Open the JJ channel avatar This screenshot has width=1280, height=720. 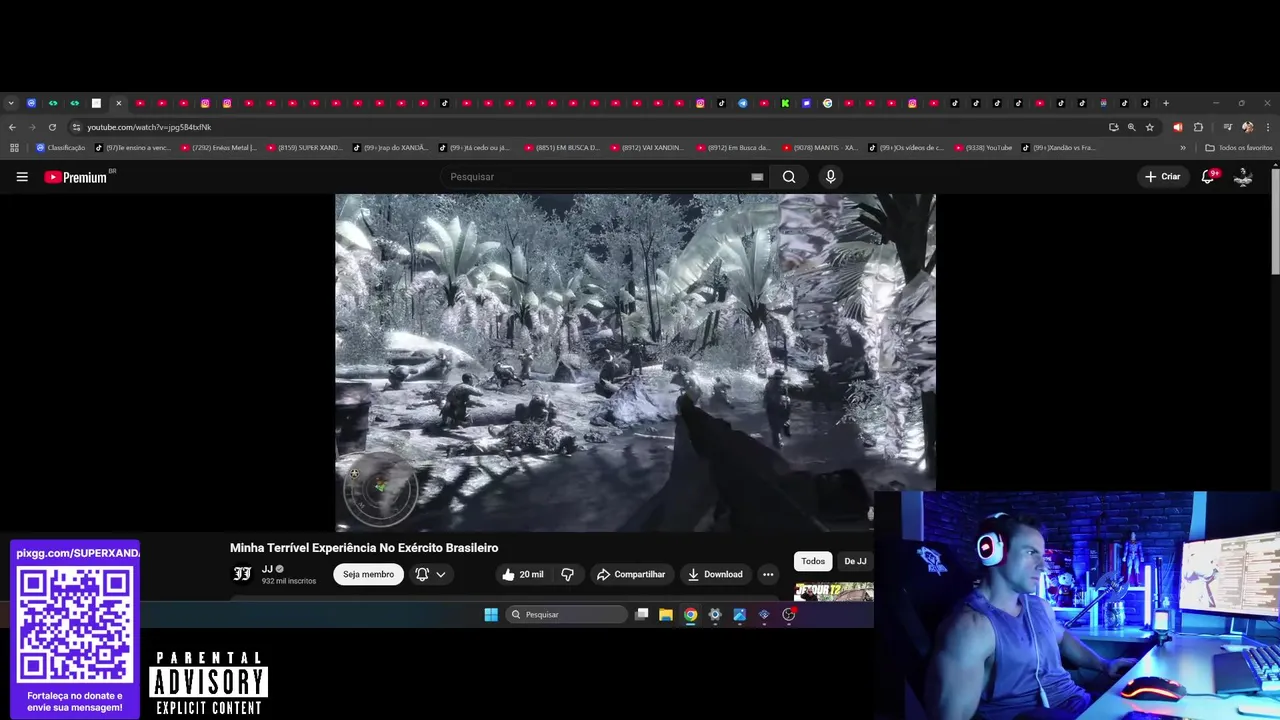click(242, 574)
